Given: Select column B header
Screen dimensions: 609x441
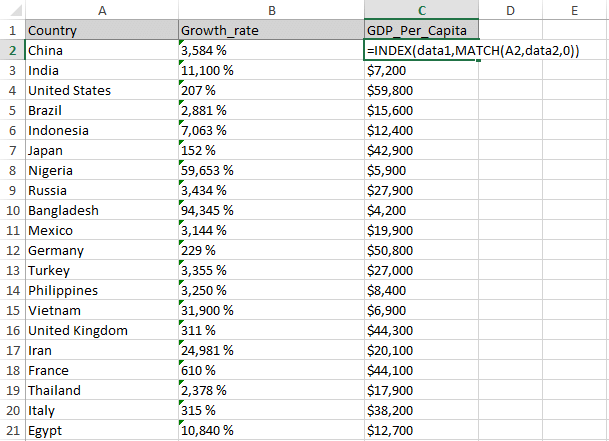Looking at the screenshot, I should (x=271, y=10).
